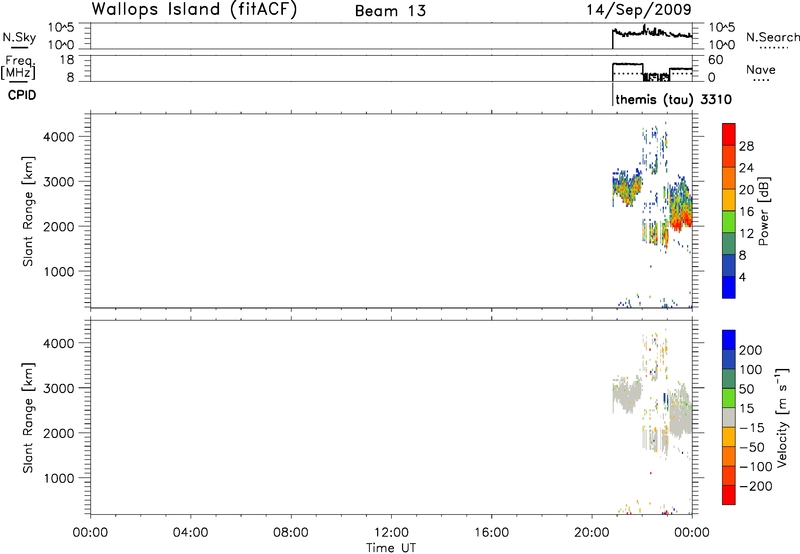Click the 'N.Sky' legend label
The width and height of the screenshot is (800, 554).
[x=19, y=37]
